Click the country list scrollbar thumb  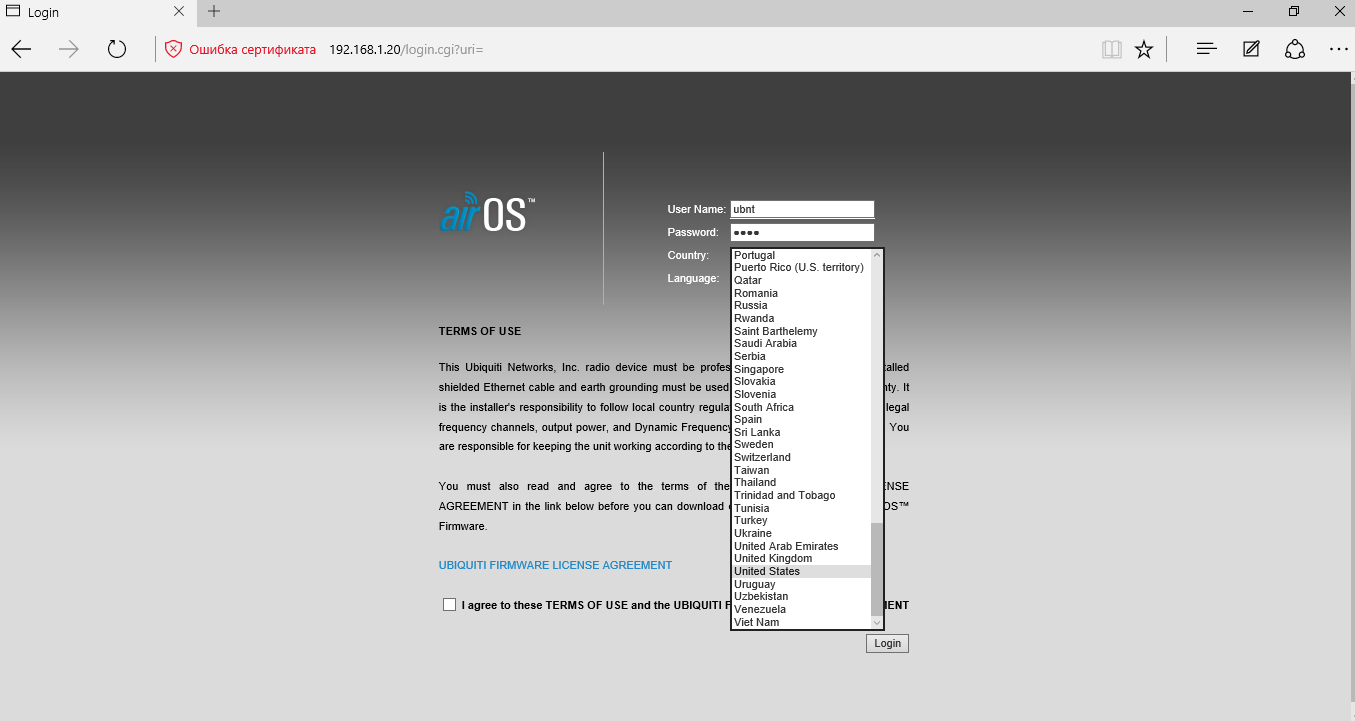pyautogui.click(x=877, y=568)
